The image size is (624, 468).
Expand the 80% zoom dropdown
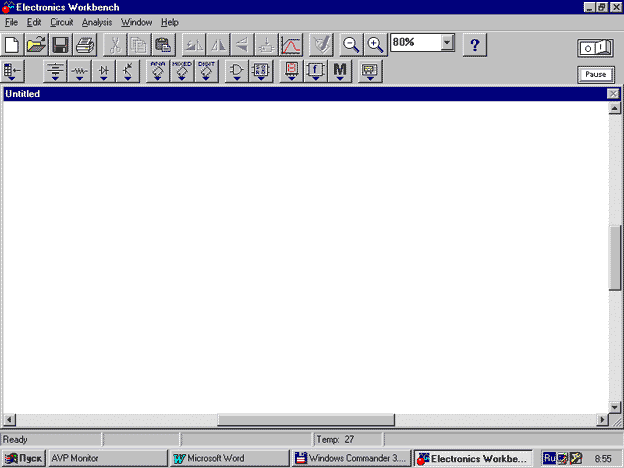447,42
